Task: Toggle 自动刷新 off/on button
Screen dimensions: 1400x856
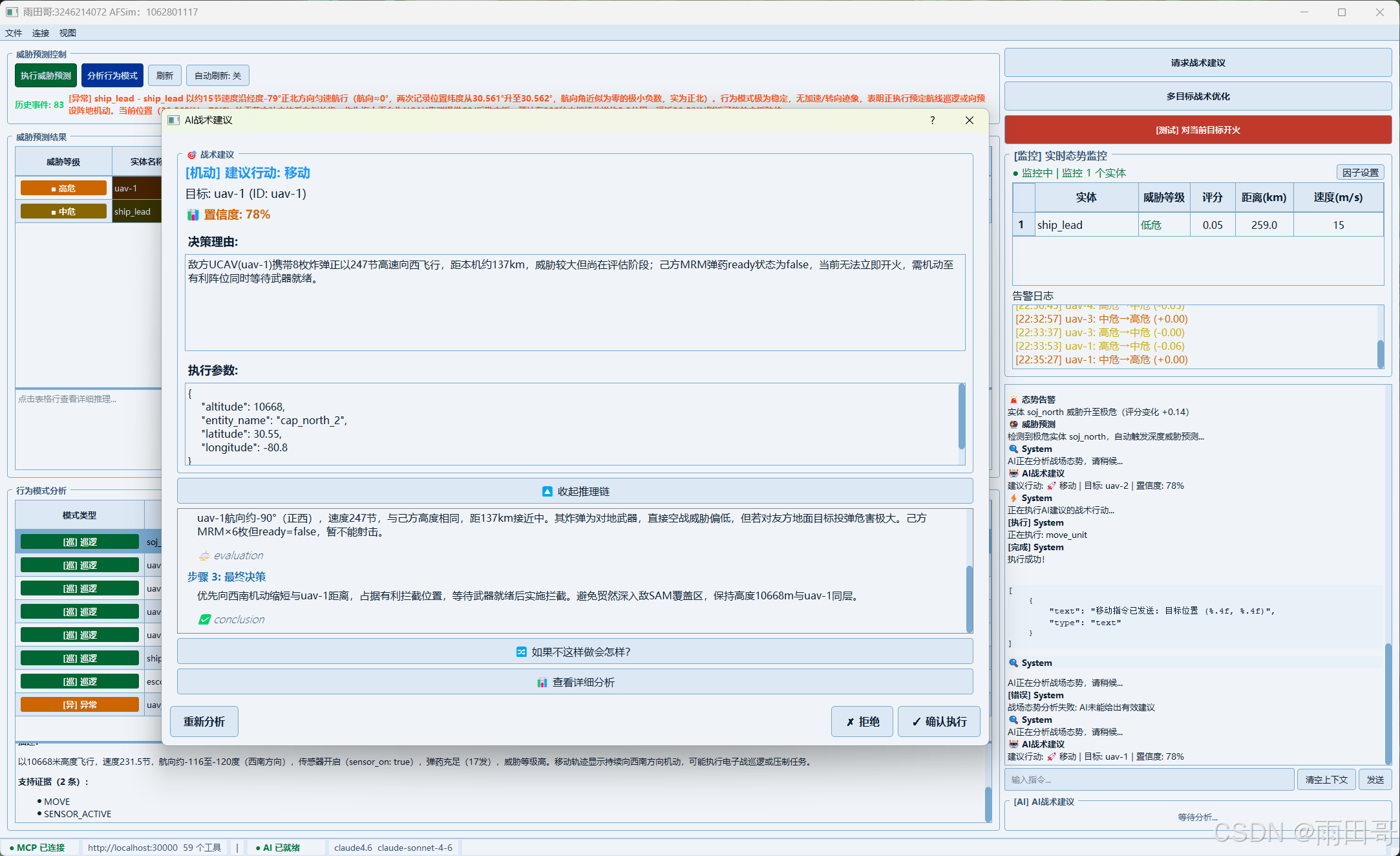Action: [x=217, y=76]
